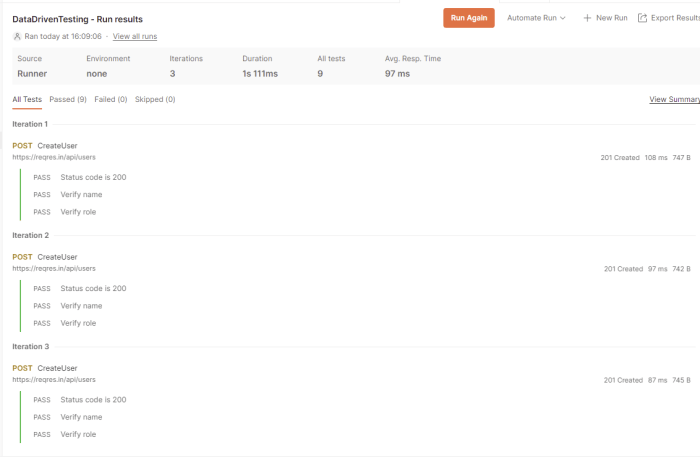Click the plus icon for New Run
This screenshot has height=461, width=700.
tap(587, 18)
